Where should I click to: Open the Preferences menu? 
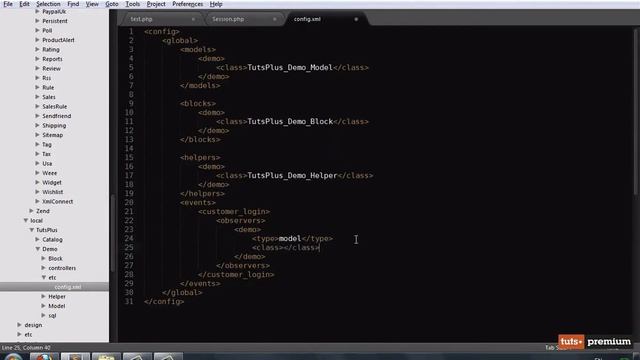pos(187,4)
